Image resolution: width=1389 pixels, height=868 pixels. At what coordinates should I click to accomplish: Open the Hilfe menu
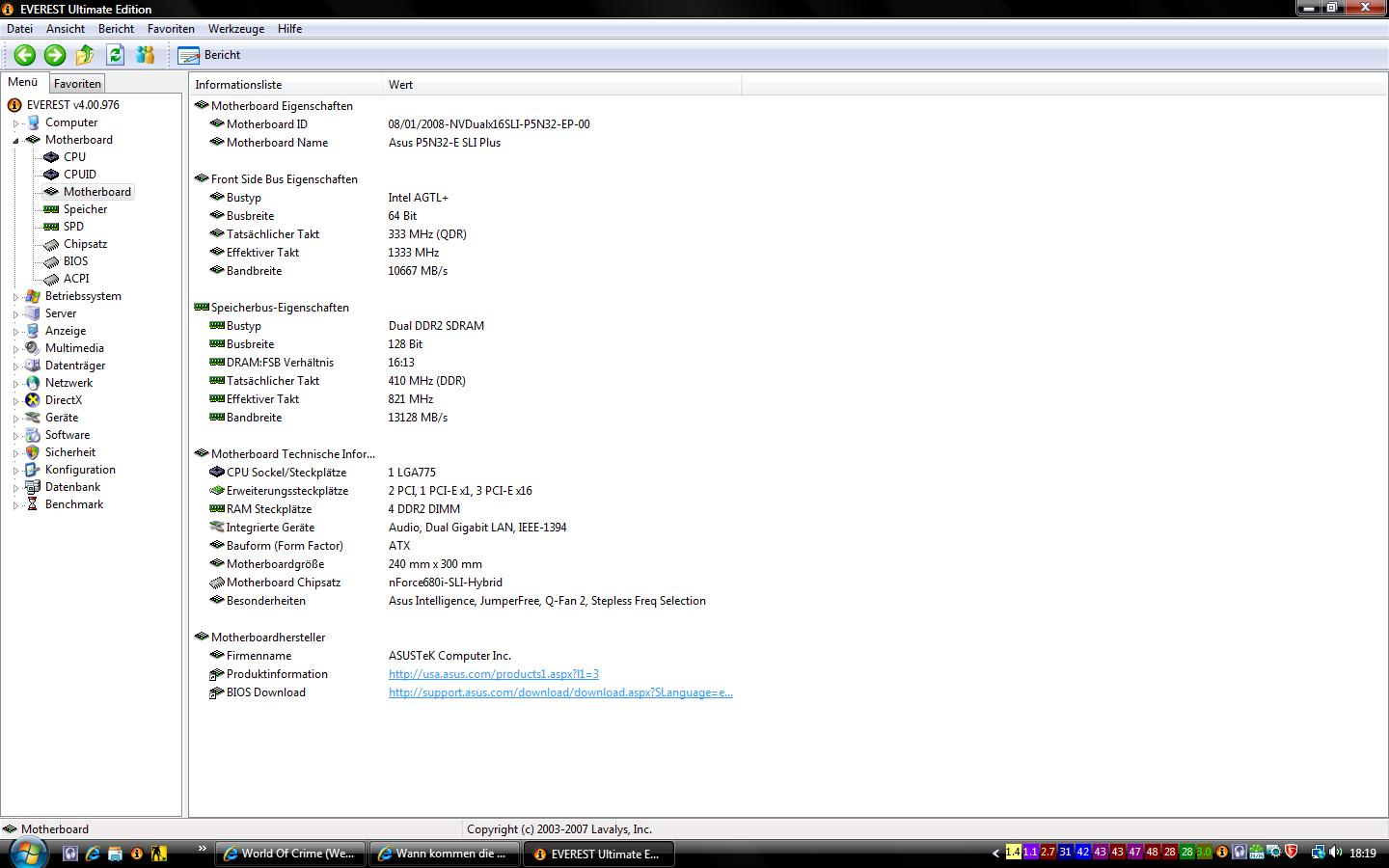pos(289,29)
